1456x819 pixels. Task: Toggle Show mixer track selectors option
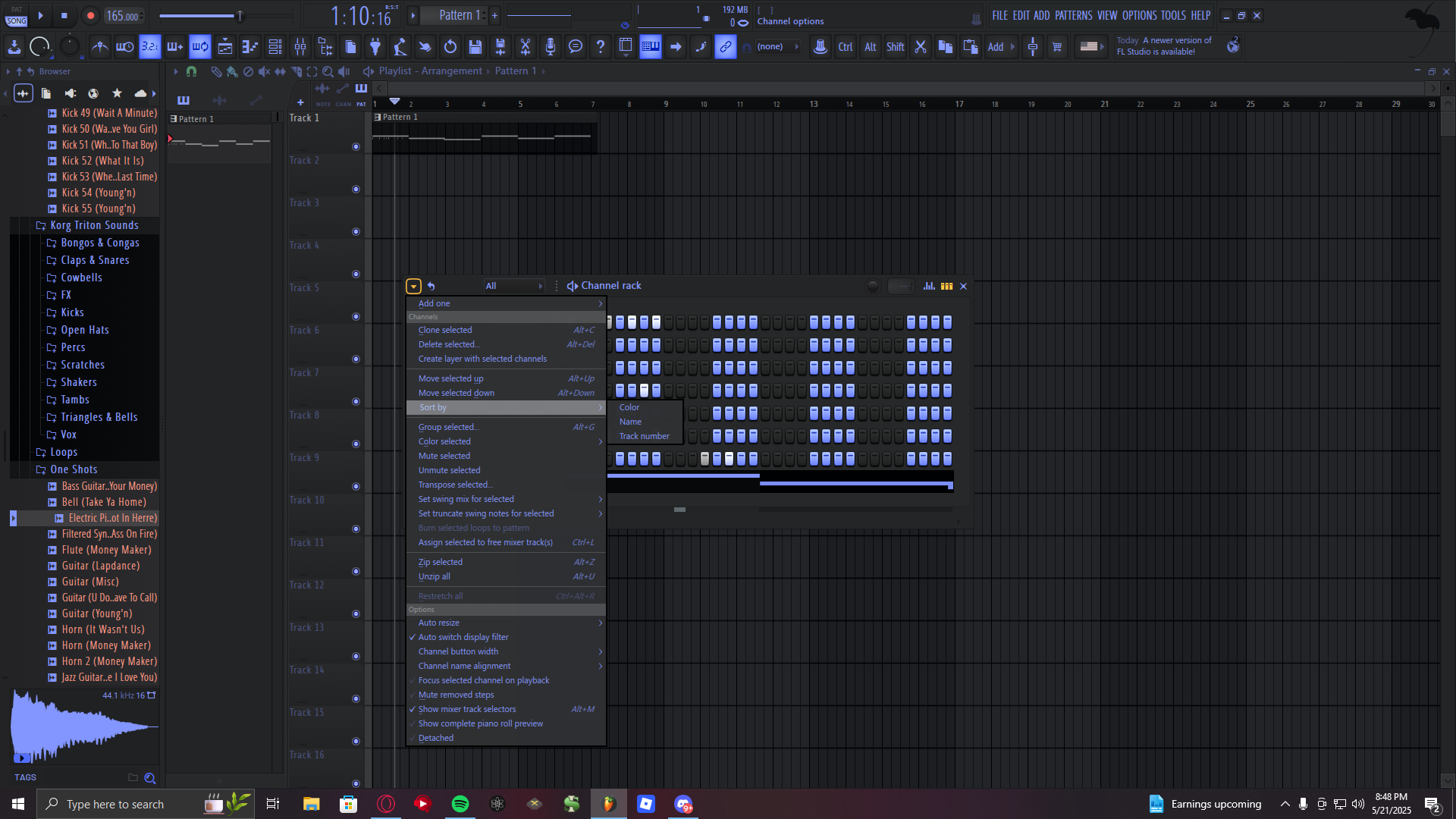coord(467,709)
